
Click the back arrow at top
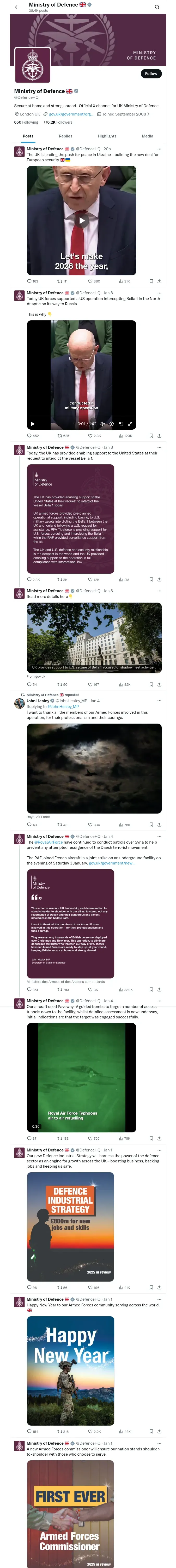(17, 7)
